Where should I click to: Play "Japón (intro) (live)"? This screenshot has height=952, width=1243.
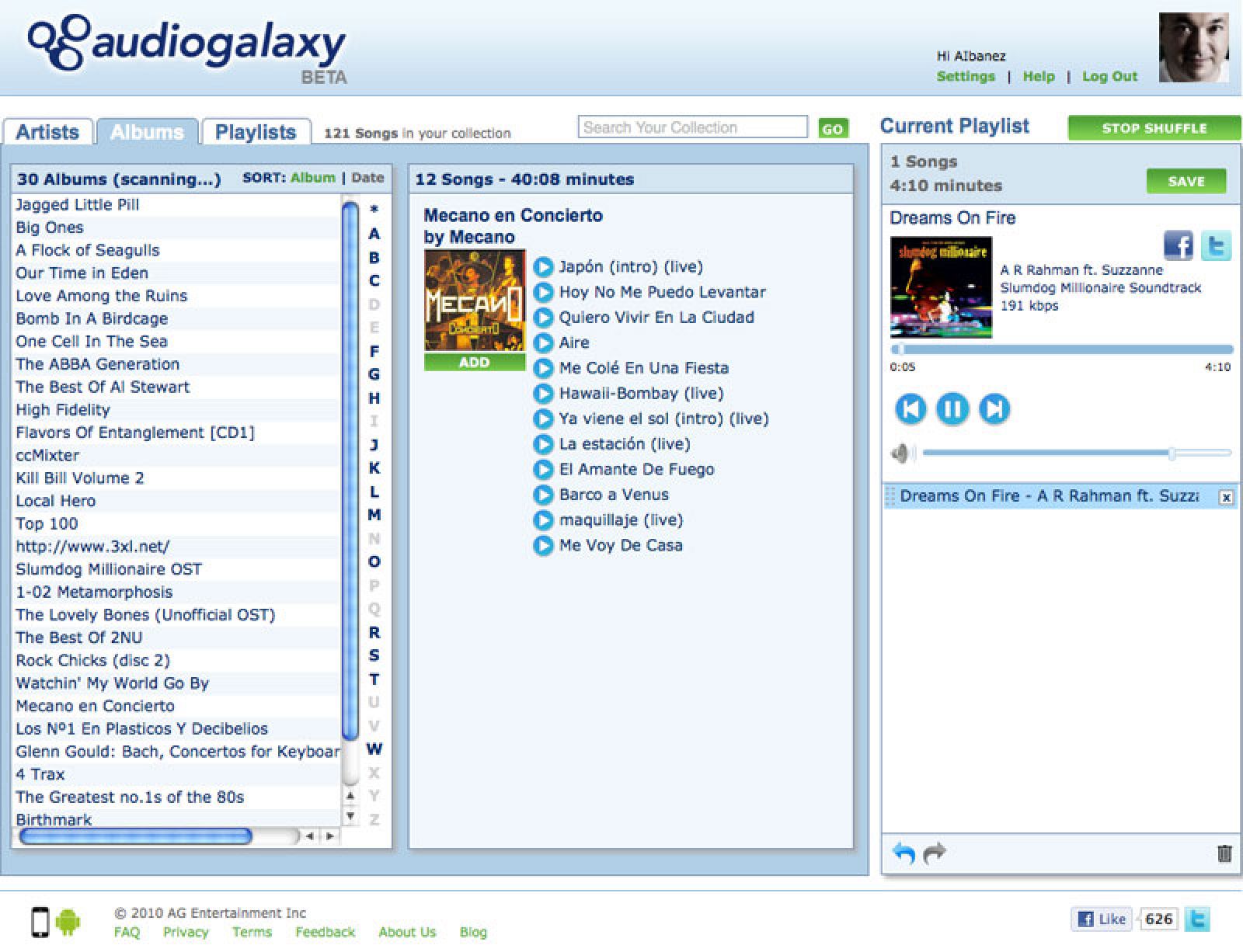point(542,266)
